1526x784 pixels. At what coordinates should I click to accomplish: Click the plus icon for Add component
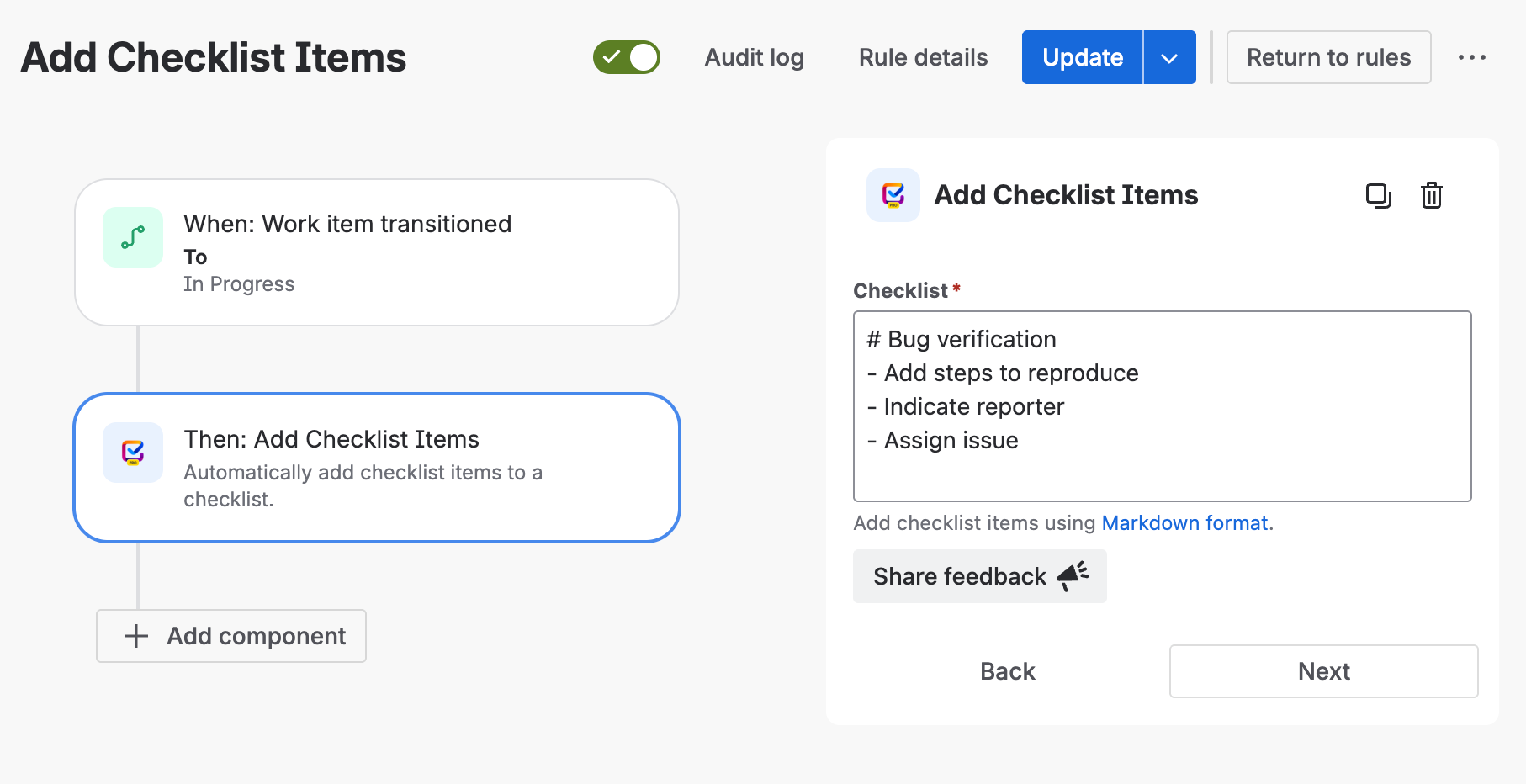tap(136, 636)
